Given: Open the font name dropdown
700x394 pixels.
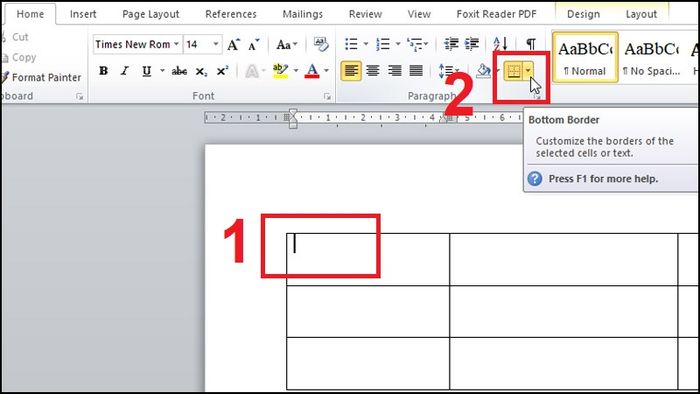Looking at the screenshot, I should 176,44.
